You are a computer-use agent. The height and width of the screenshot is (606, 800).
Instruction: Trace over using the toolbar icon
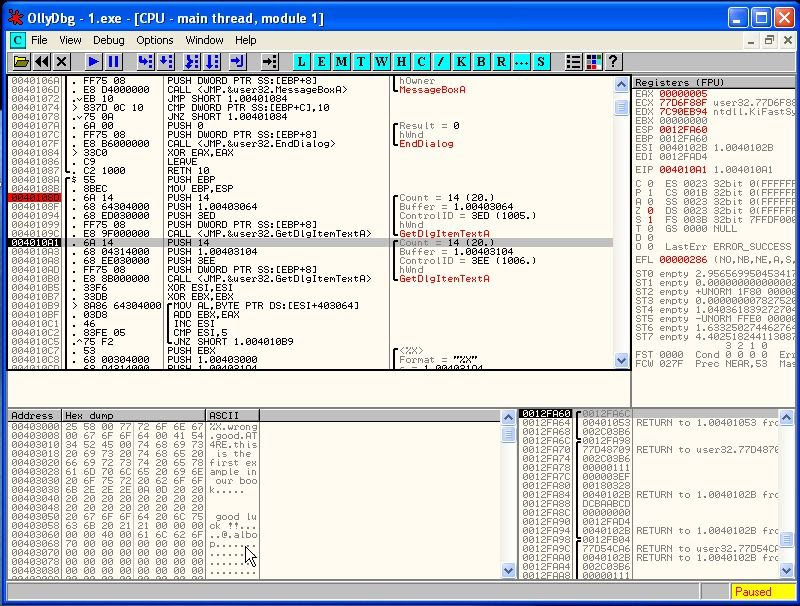coord(212,62)
